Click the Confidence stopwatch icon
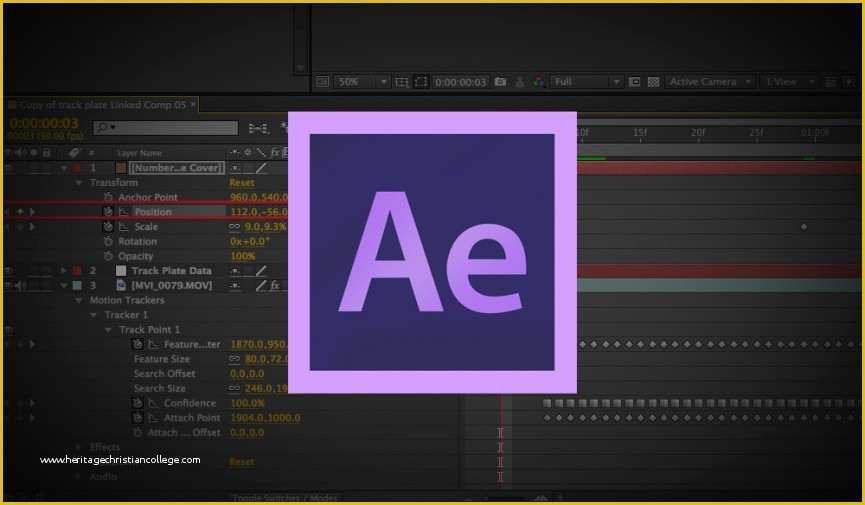865x505 pixels. (x=138, y=403)
